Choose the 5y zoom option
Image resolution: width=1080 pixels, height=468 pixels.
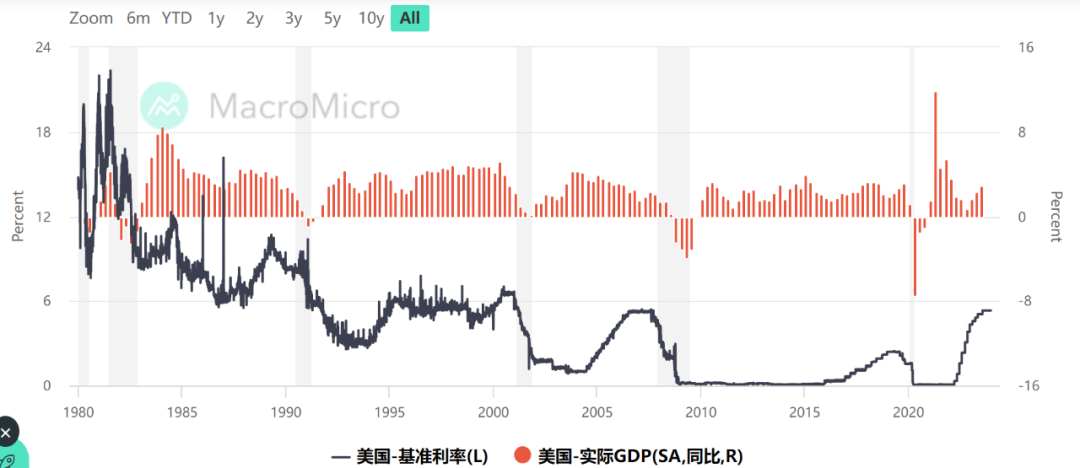coord(333,19)
